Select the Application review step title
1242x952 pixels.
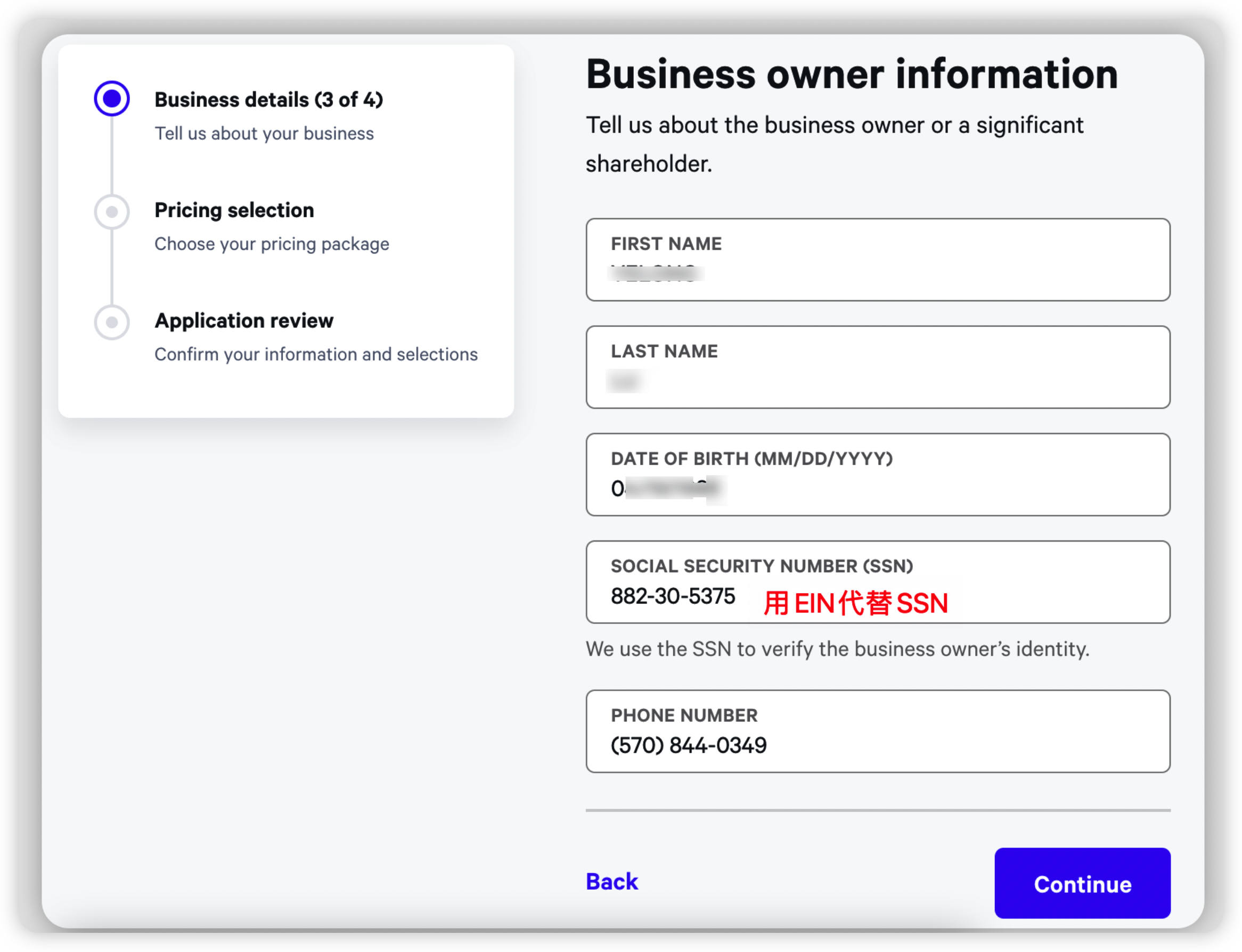(x=244, y=321)
